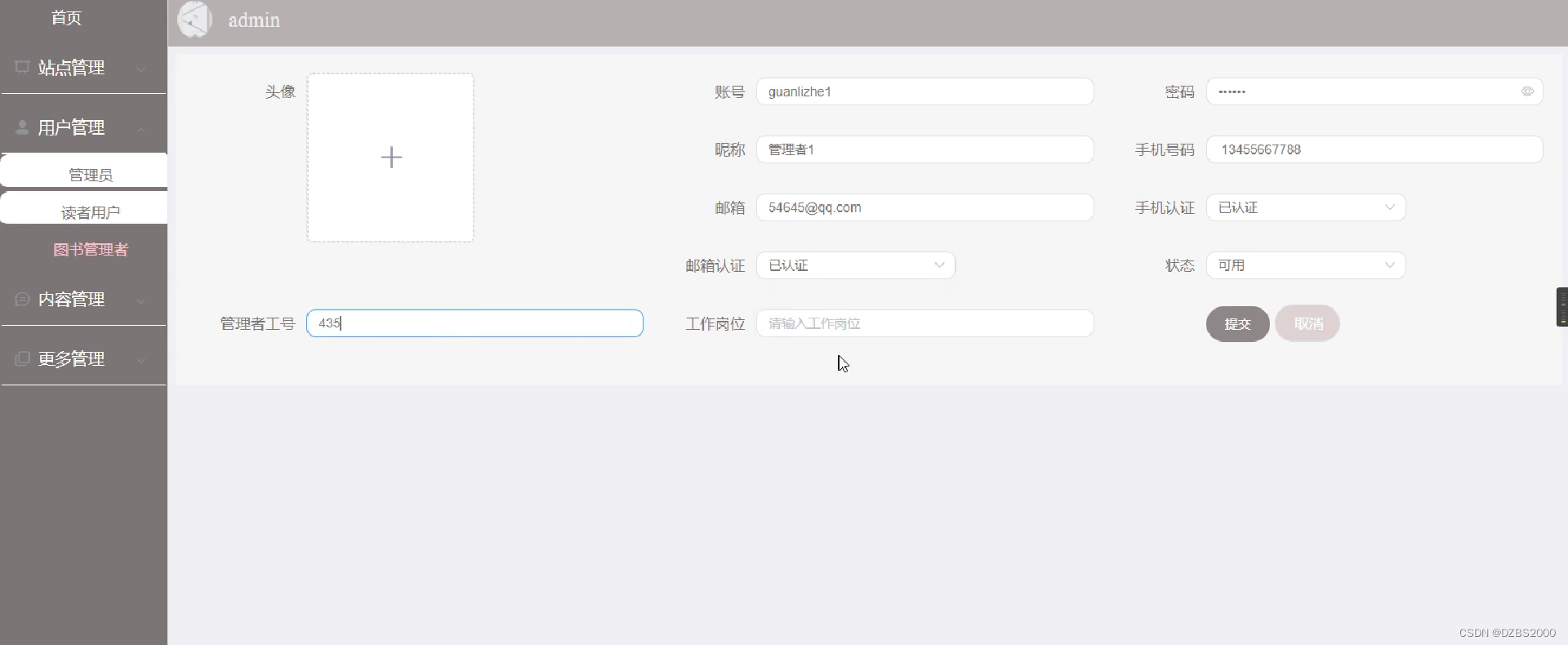
Task: Open 站点管理 sidebar menu
Action: pos(83,68)
